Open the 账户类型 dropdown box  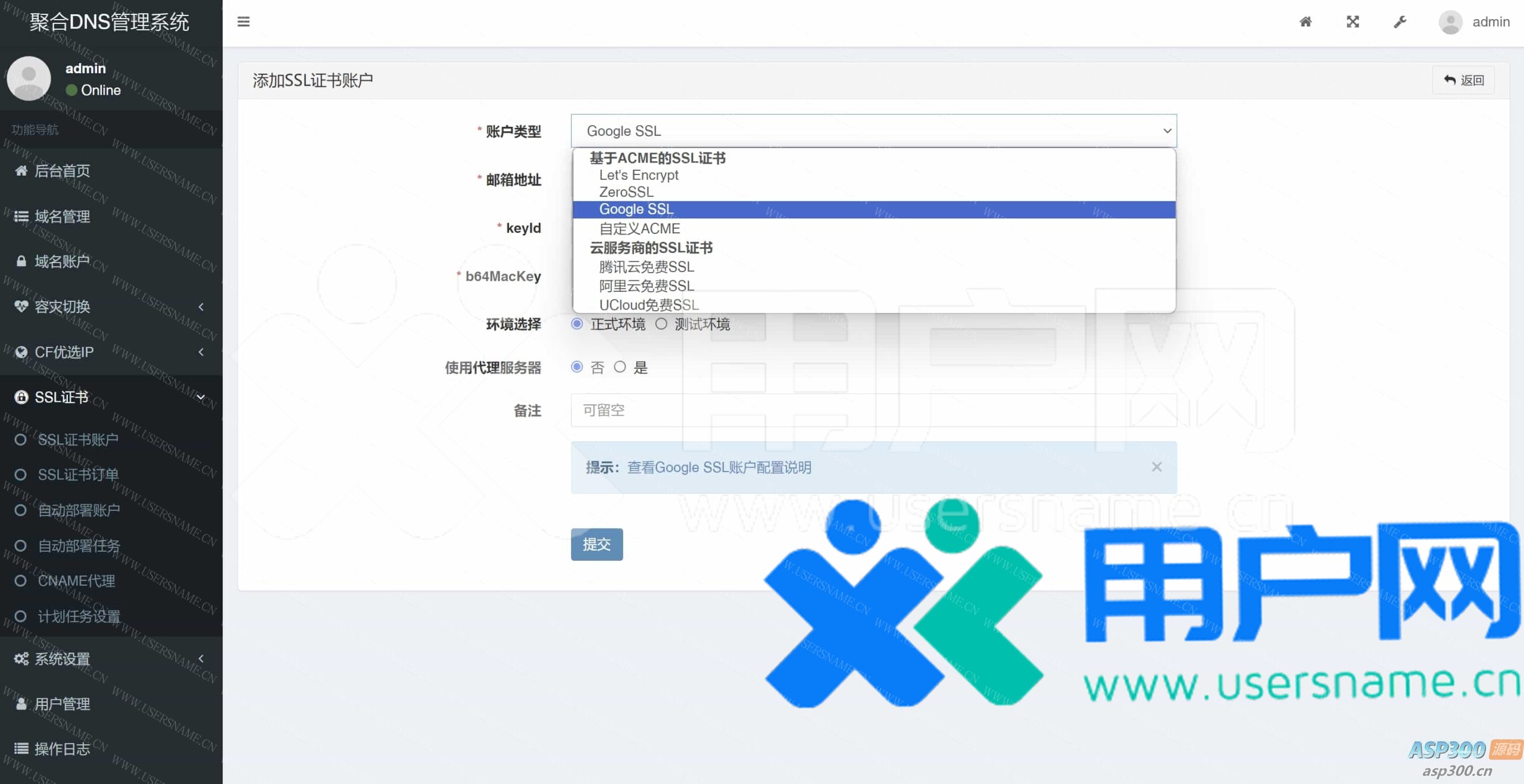(873, 131)
